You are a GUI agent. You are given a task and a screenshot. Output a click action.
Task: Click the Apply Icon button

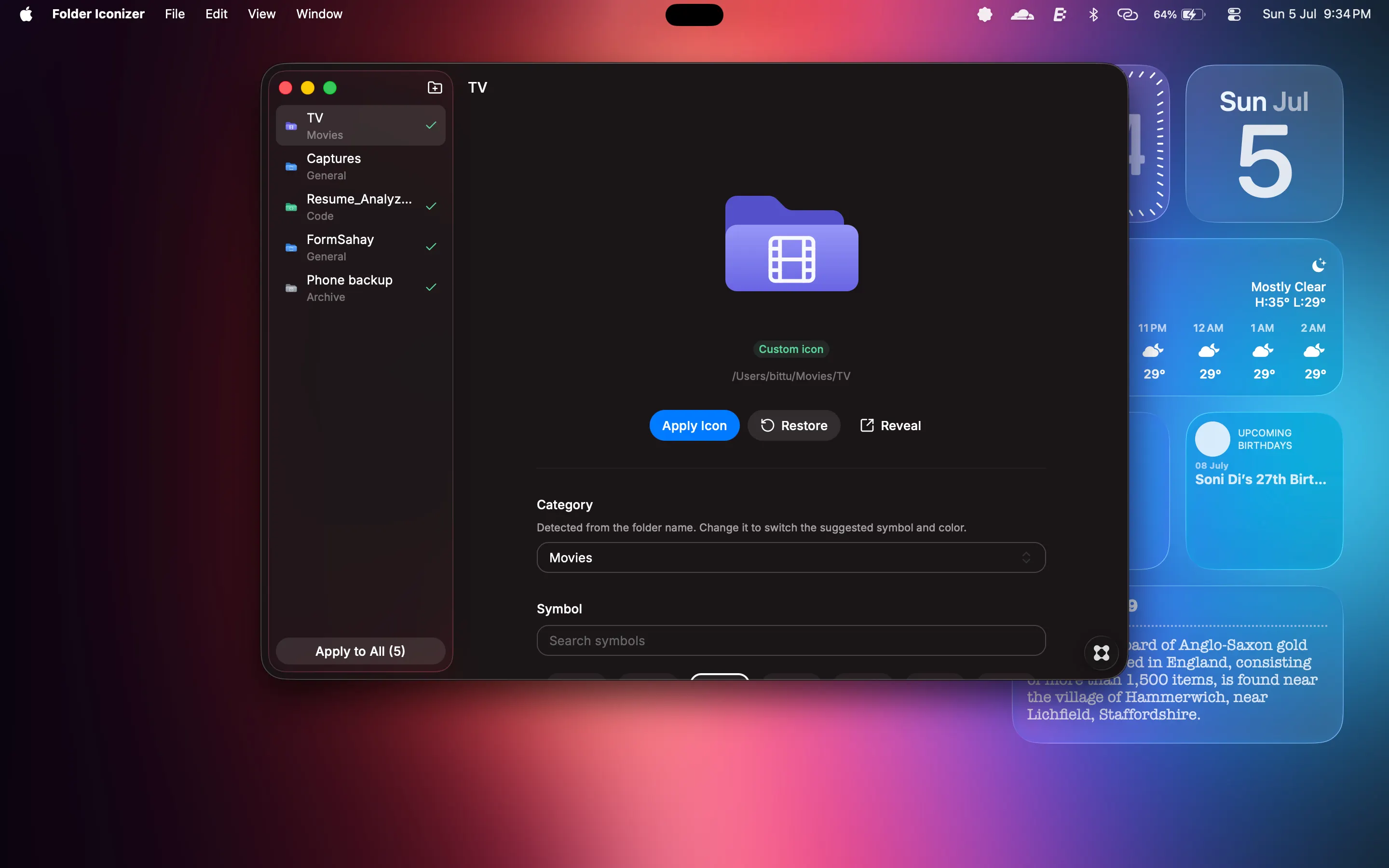click(694, 425)
